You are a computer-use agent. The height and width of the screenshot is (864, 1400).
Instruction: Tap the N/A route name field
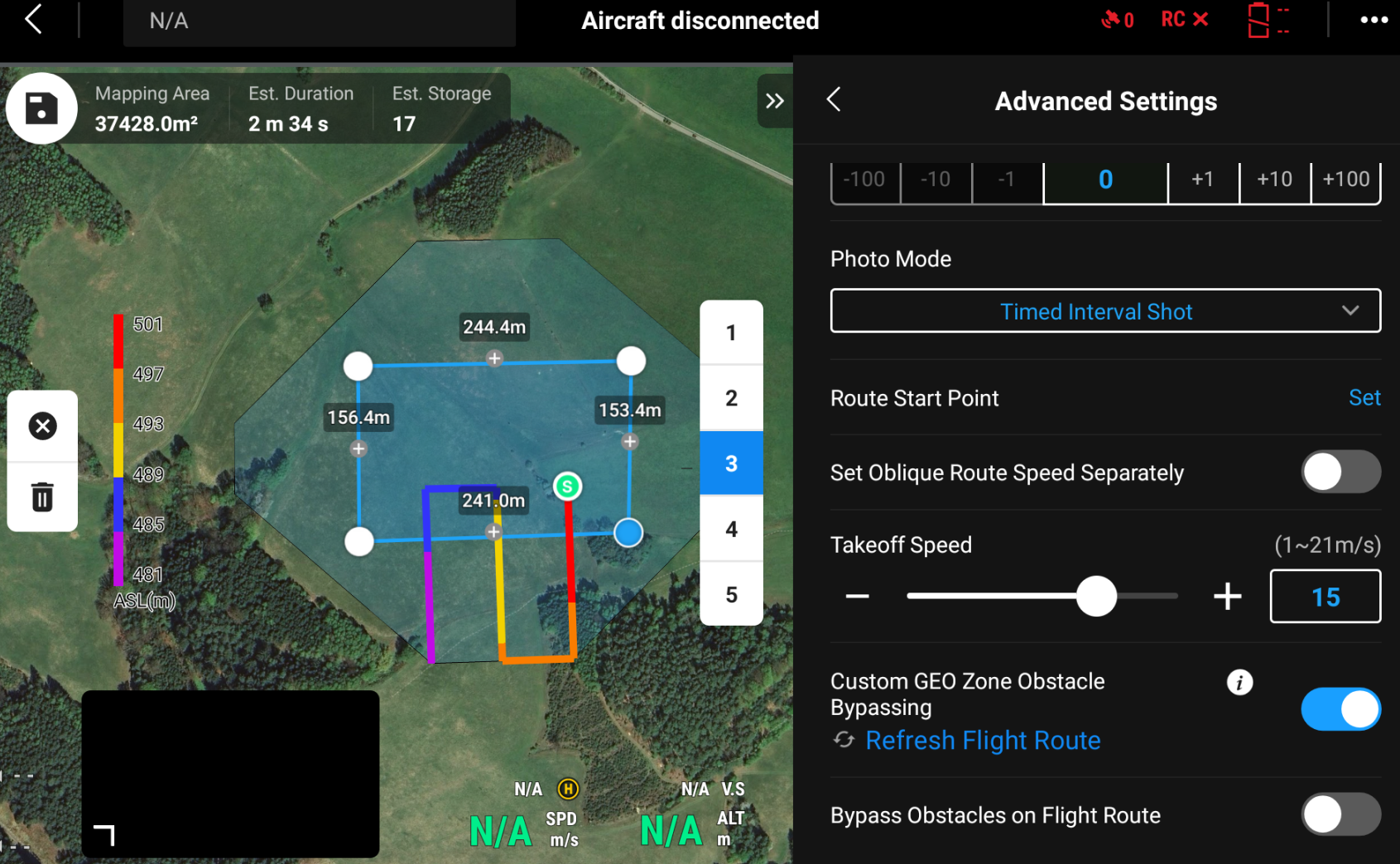[320, 22]
